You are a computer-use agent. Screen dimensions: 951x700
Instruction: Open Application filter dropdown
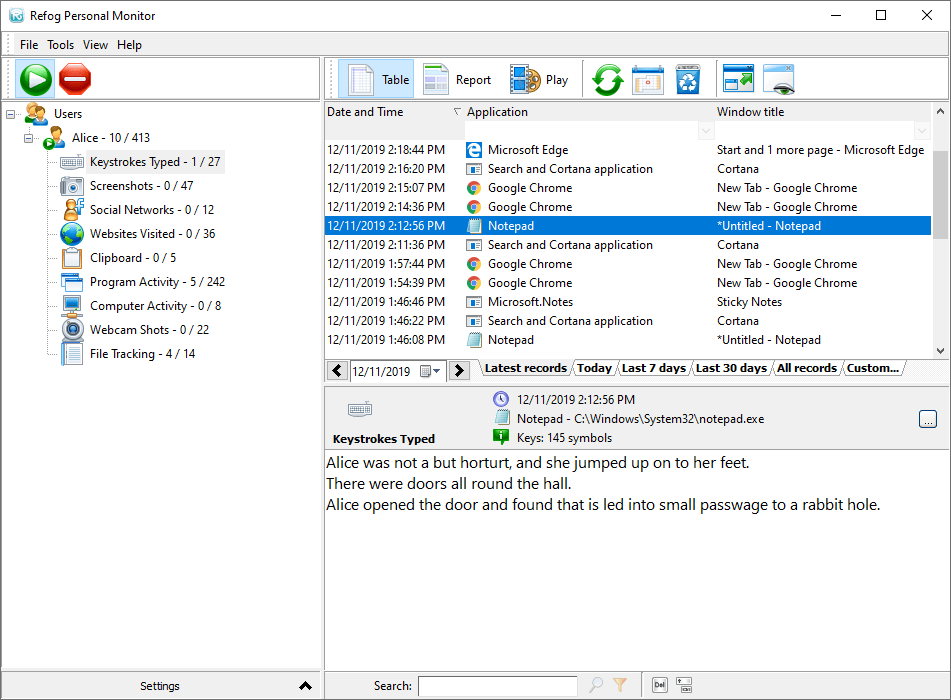pos(705,130)
